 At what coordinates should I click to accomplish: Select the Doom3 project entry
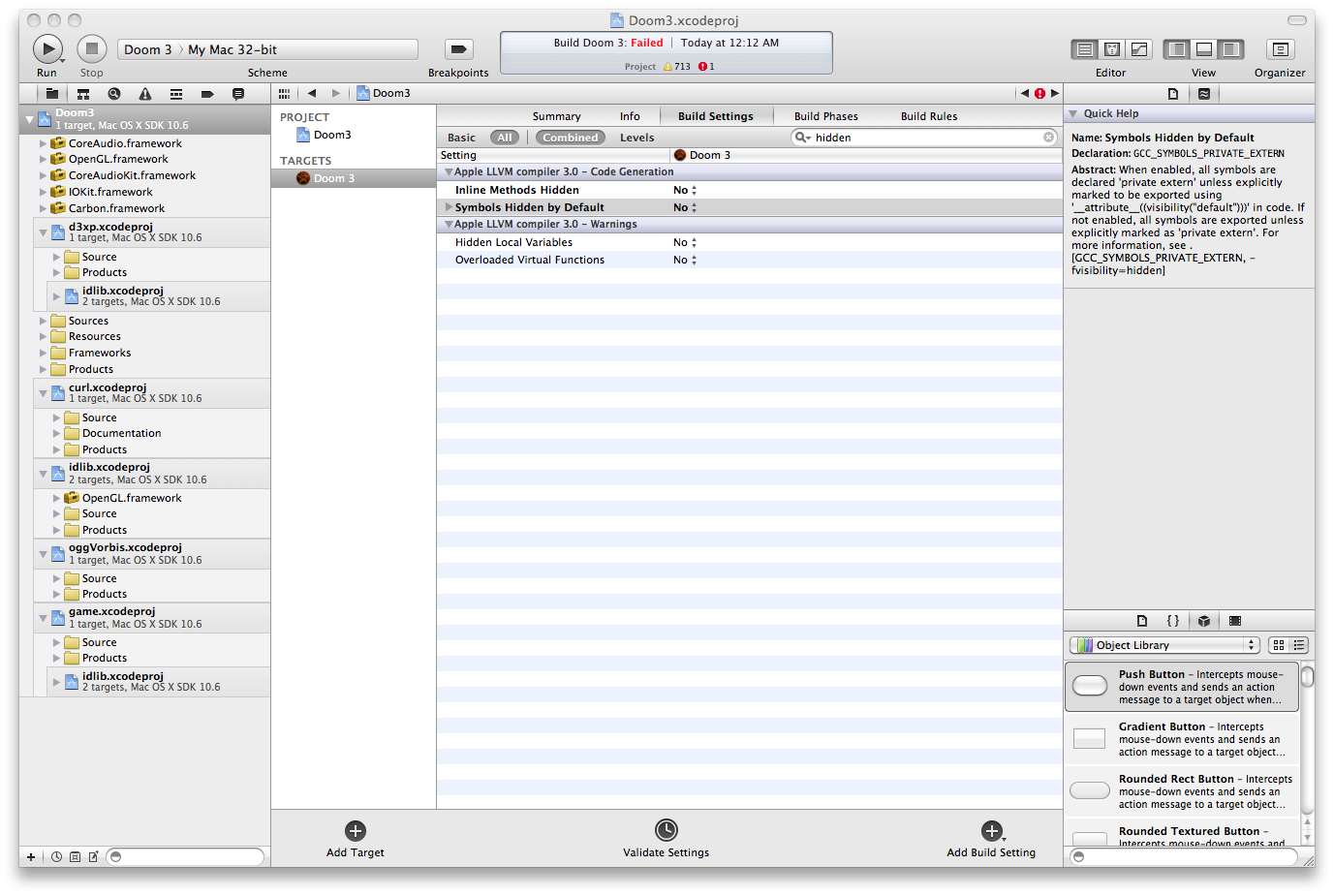tap(332, 135)
